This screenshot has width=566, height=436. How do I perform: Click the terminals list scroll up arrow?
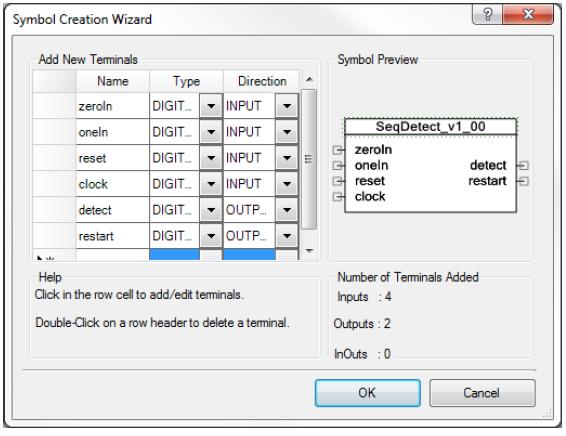[x=309, y=80]
